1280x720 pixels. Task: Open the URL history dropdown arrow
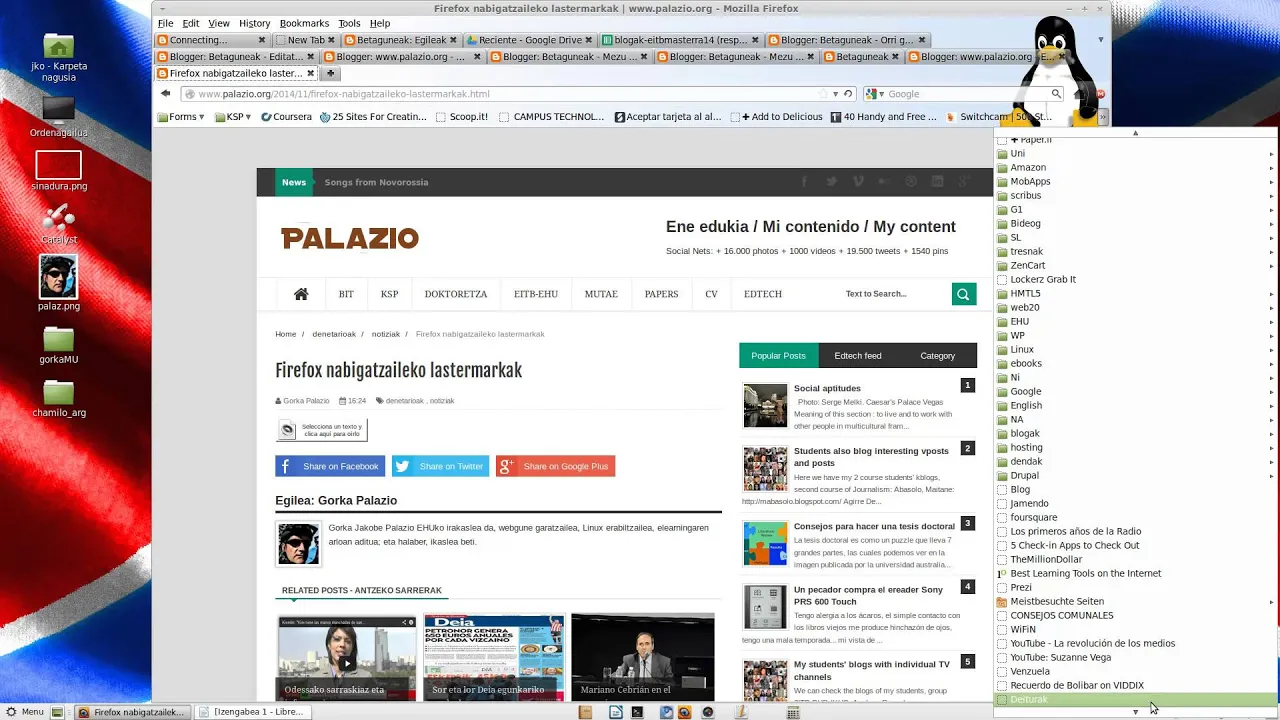(836, 94)
